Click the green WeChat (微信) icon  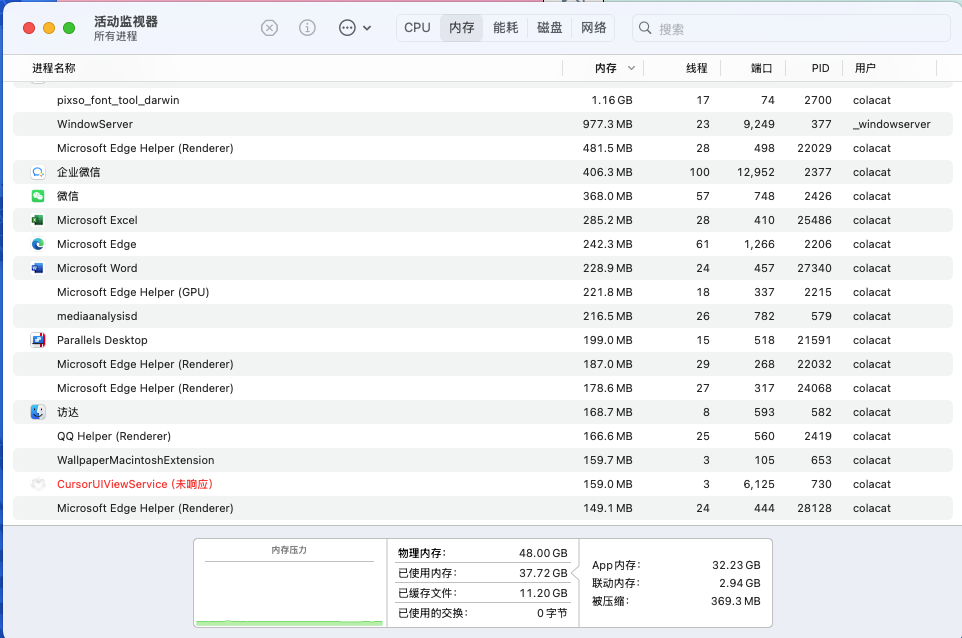[x=38, y=196]
